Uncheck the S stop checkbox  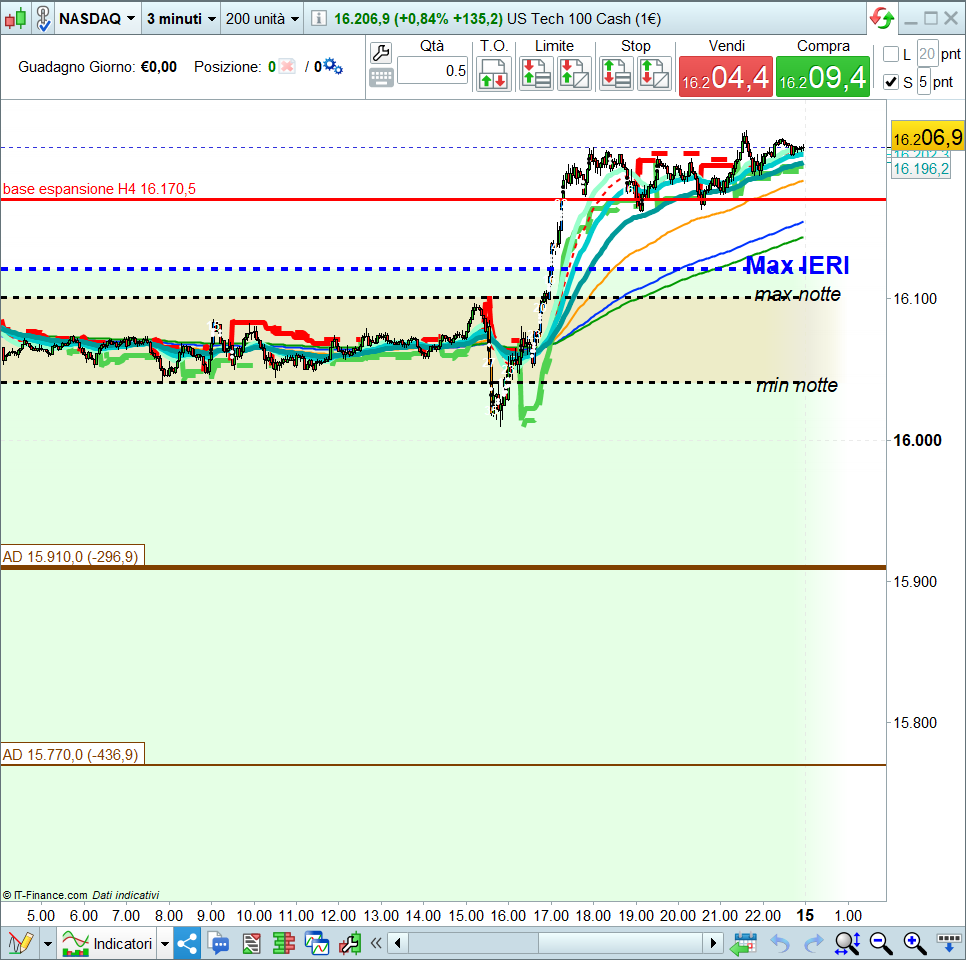(x=890, y=82)
